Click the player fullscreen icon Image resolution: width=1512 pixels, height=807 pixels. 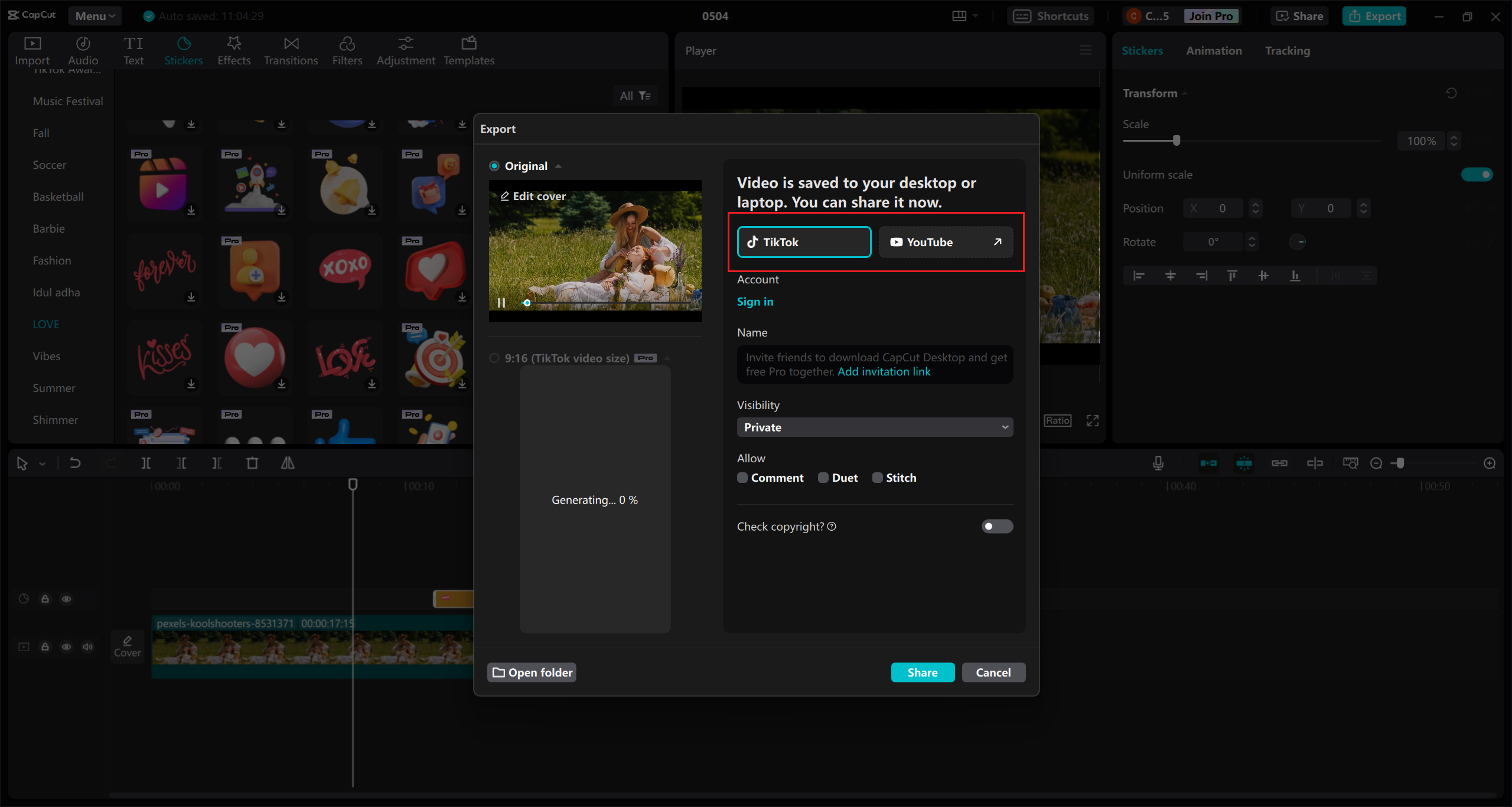tap(1093, 420)
